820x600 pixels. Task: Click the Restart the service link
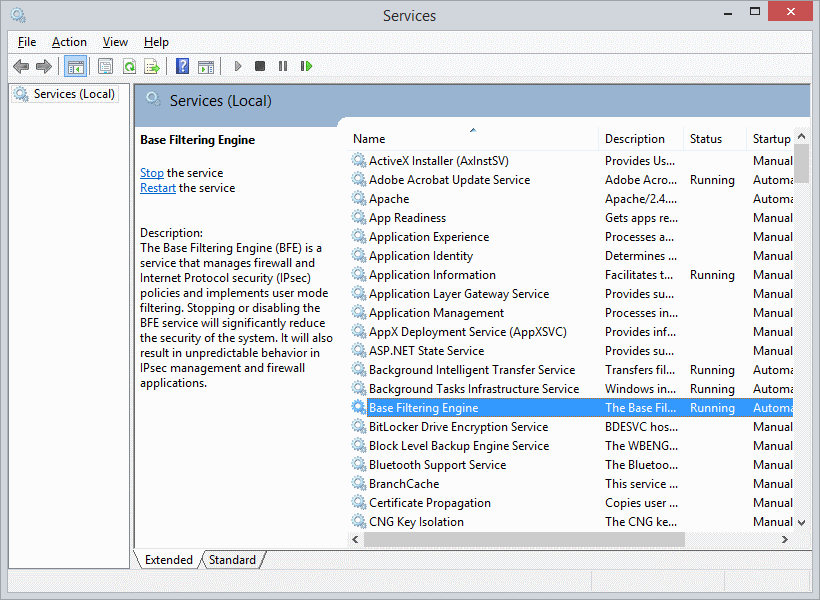[x=157, y=188]
